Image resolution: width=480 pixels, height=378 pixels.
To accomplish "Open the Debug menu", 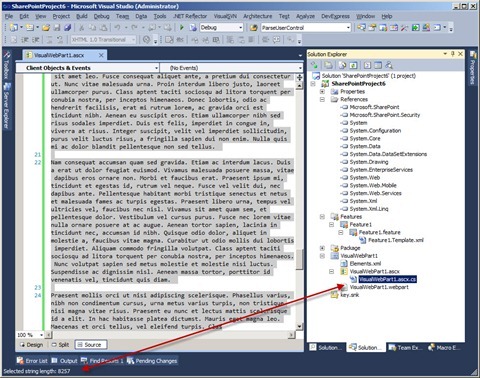I will point(101,16).
